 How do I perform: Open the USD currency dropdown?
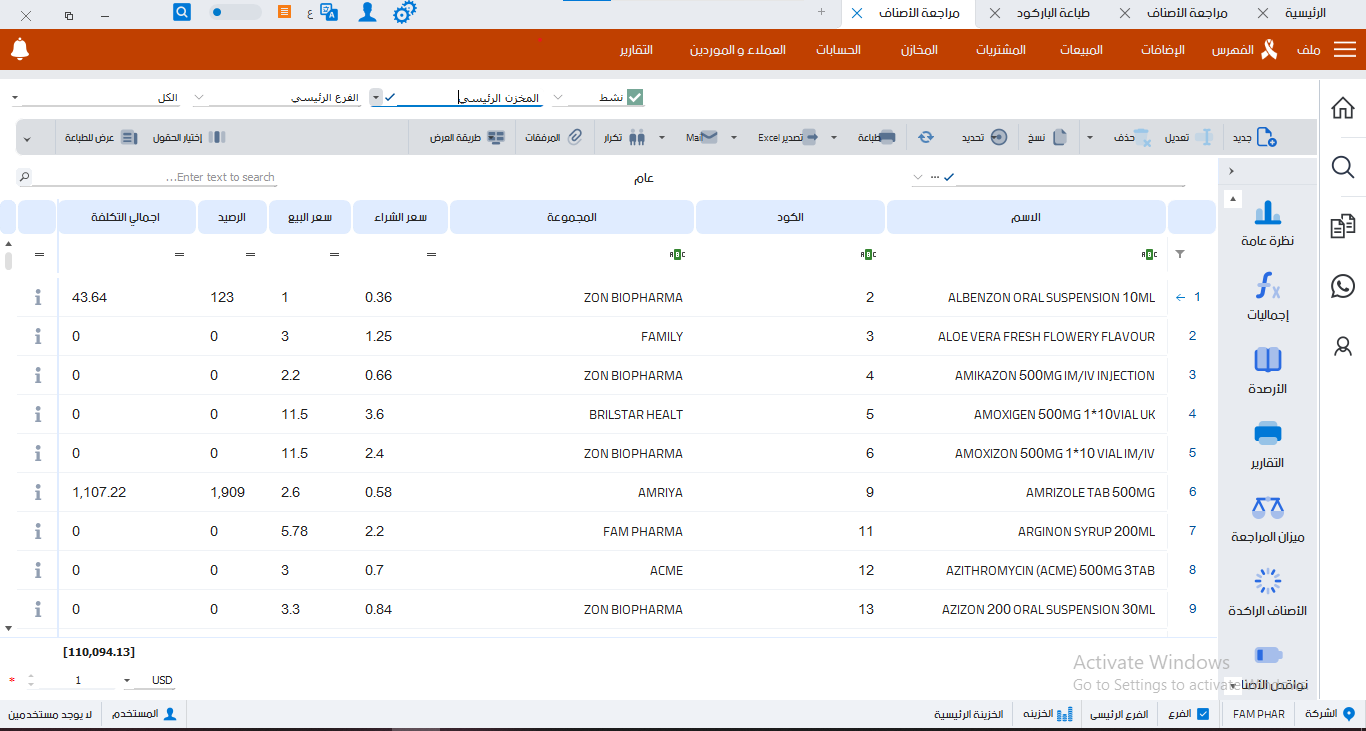(x=128, y=681)
